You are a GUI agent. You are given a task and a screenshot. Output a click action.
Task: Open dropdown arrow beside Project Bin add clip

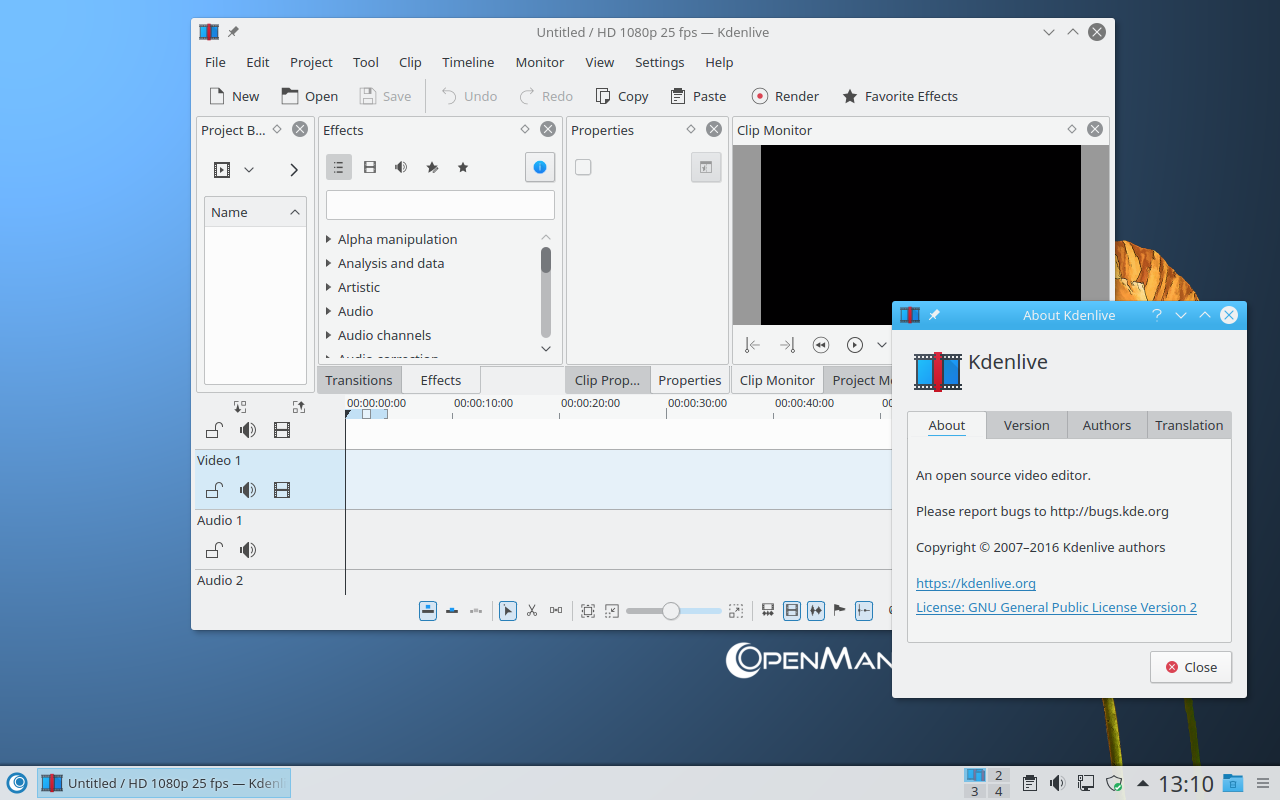pos(249,170)
